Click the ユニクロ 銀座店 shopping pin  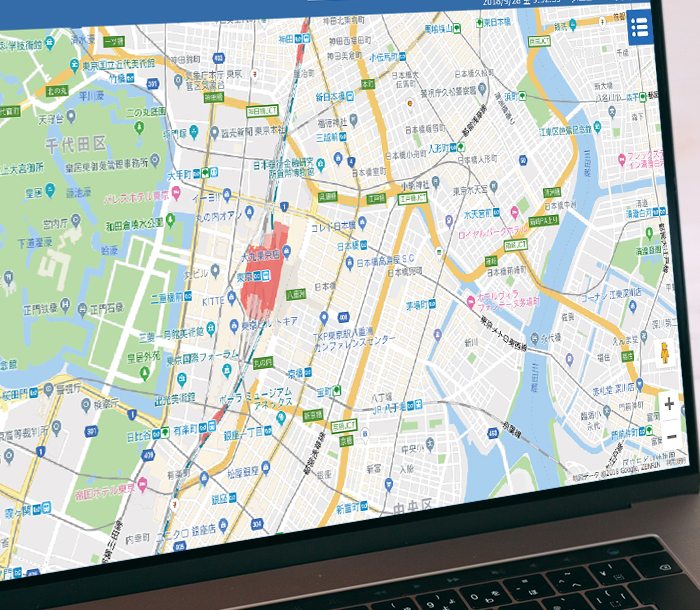point(223,525)
